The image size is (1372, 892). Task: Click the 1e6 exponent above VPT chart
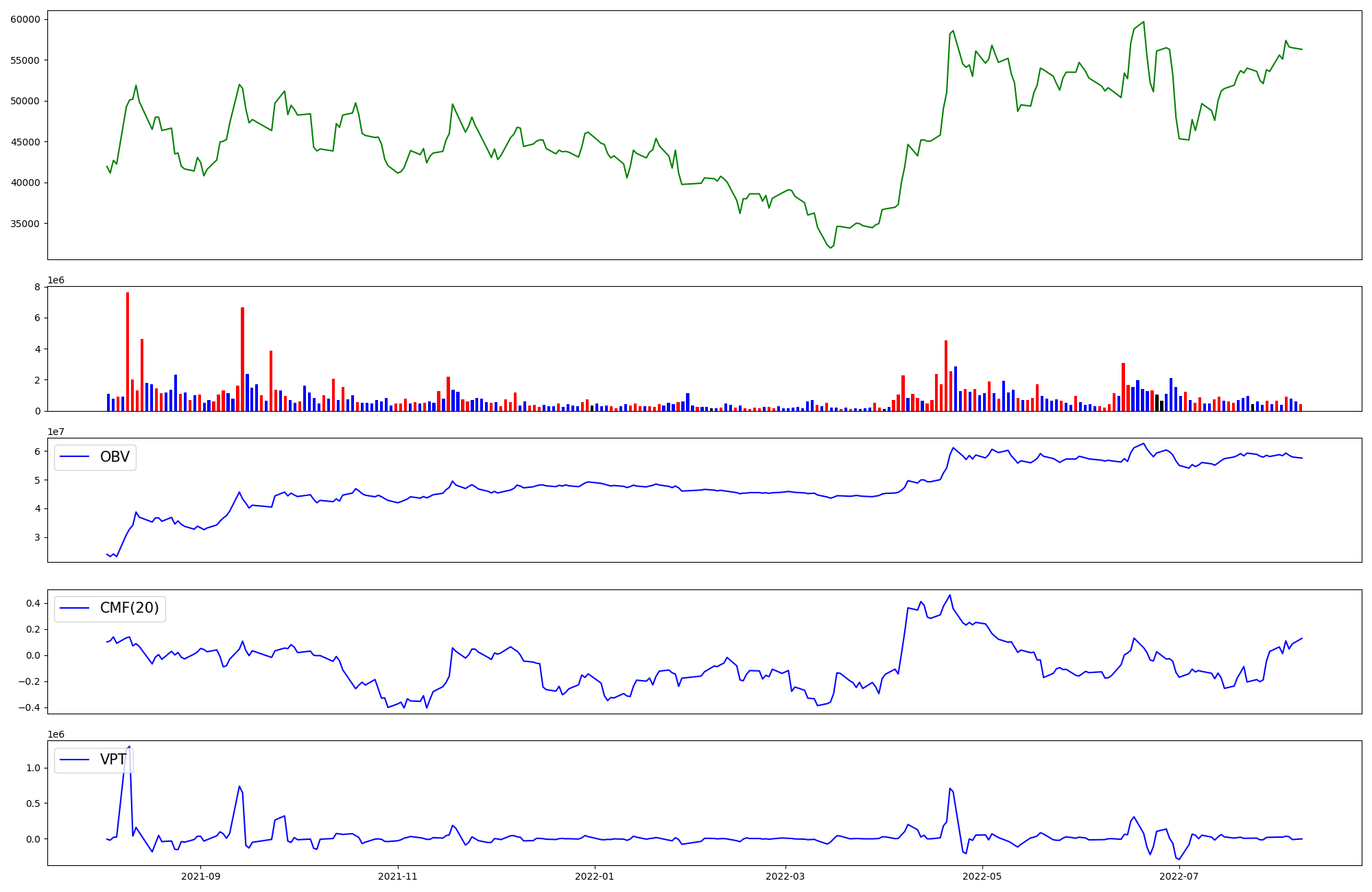pos(56,734)
